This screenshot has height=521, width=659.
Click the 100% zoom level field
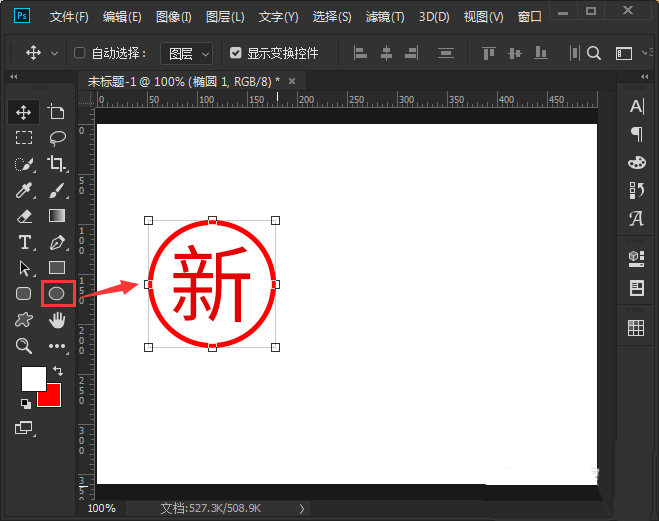tap(101, 508)
